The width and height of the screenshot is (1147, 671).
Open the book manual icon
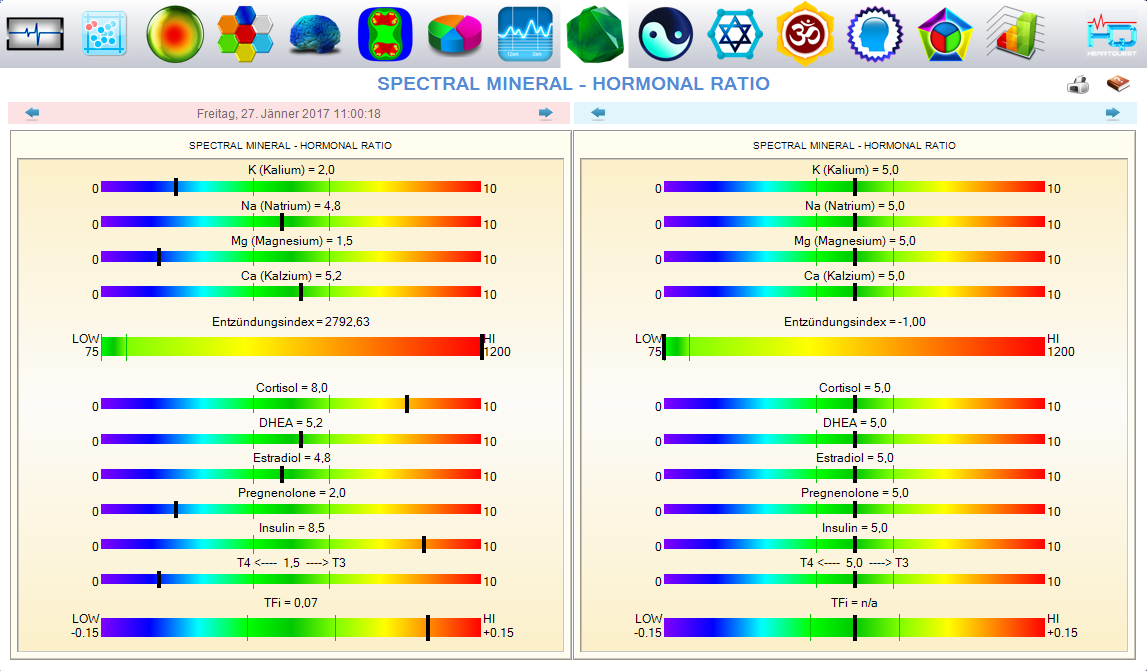[x=1117, y=85]
